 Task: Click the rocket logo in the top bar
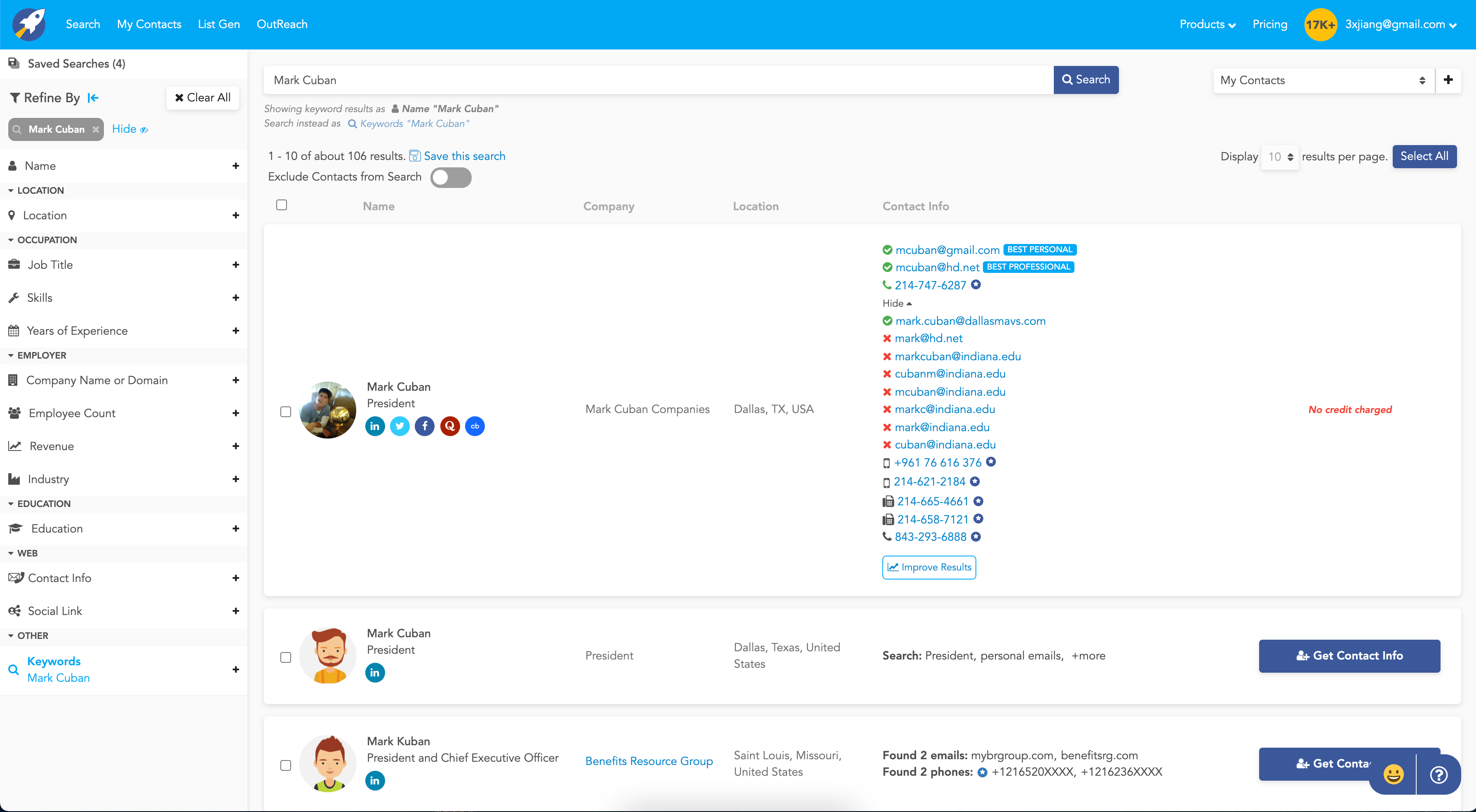tap(28, 24)
